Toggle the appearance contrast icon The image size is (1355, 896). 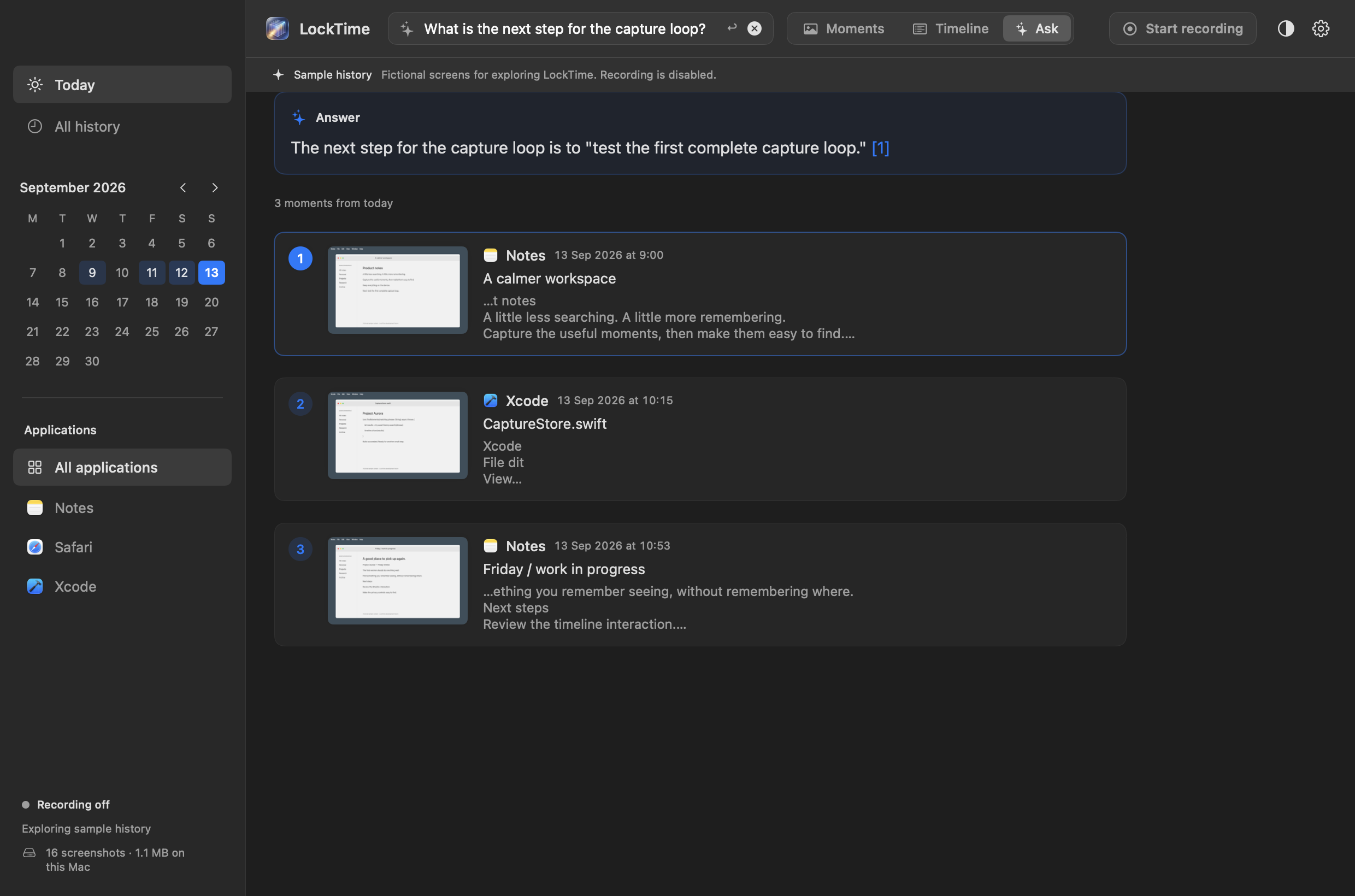1286,28
